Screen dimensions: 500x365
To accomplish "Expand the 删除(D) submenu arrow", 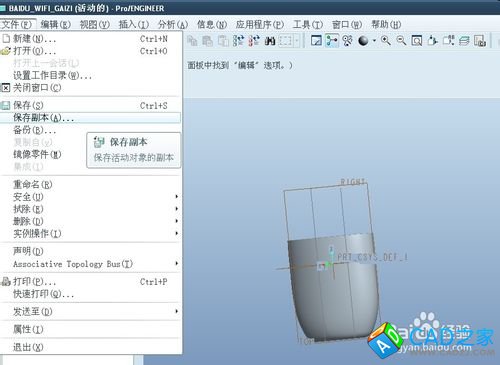I will pyautogui.click(x=177, y=221).
